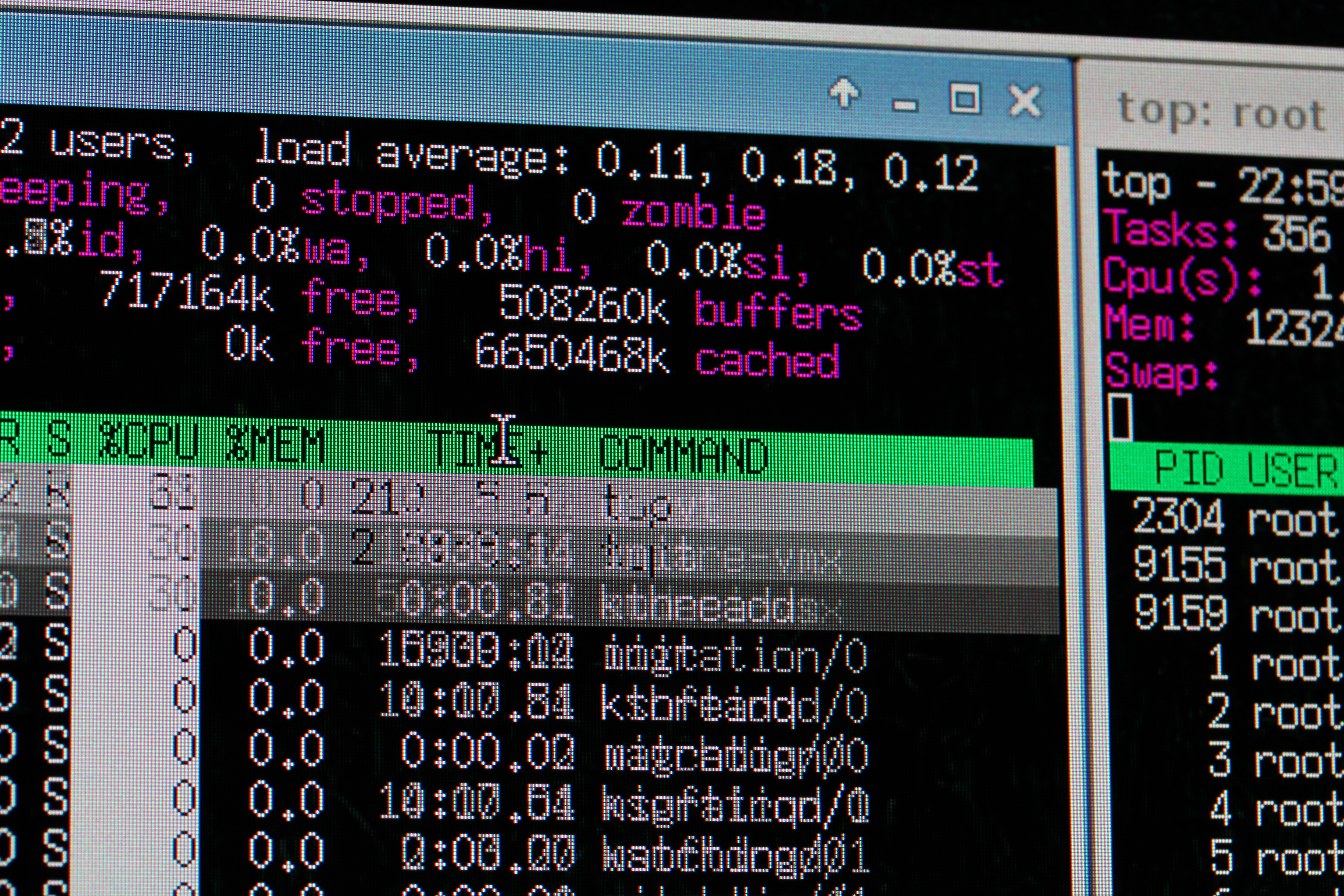Click the up-arrow shade window button
The width and height of the screenshot is (1344, 896).
point(845,93)
